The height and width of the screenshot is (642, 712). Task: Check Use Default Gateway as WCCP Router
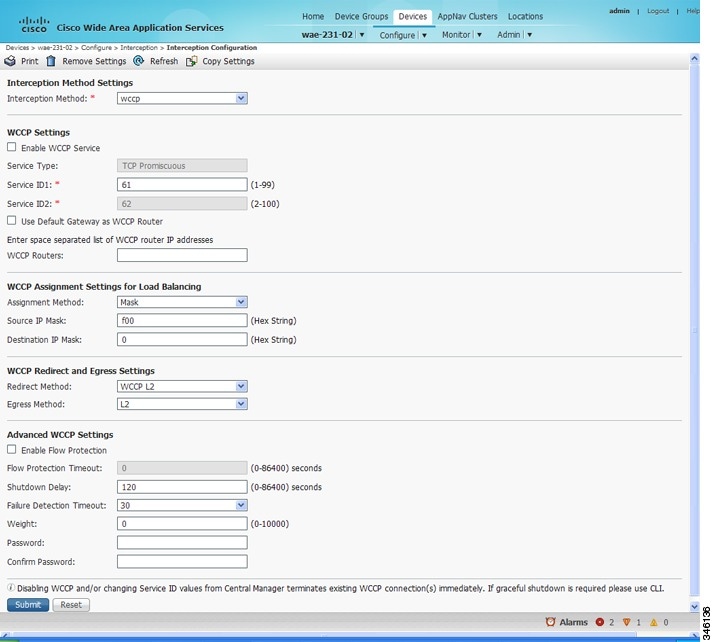pos(11,221)
